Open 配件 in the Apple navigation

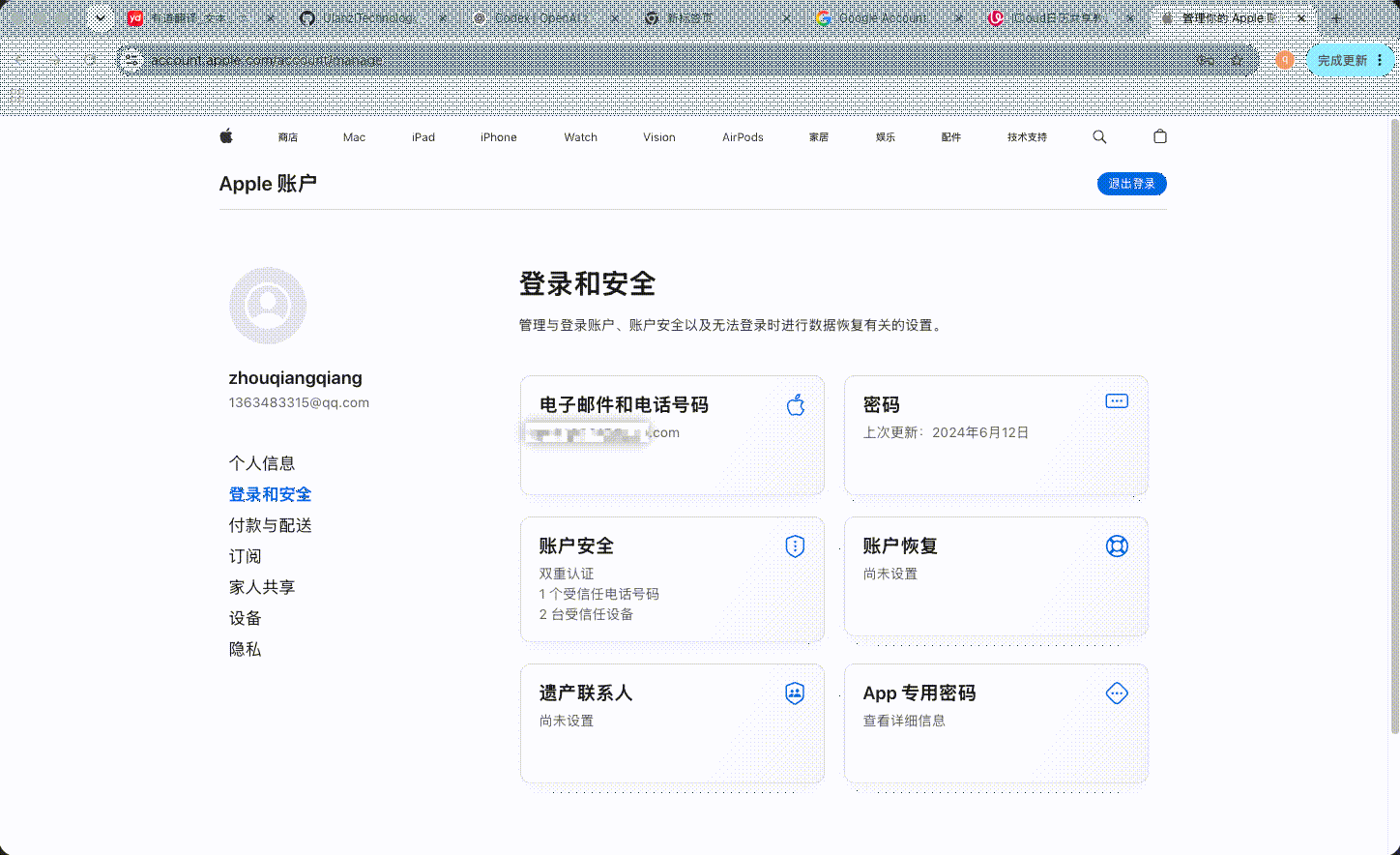click(x=951, y=137)
